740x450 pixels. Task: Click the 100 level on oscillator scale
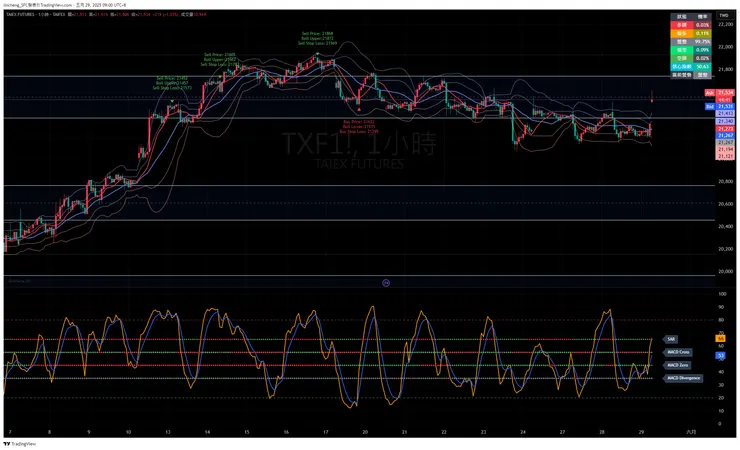pyautogui.click(x=722, y=294)
